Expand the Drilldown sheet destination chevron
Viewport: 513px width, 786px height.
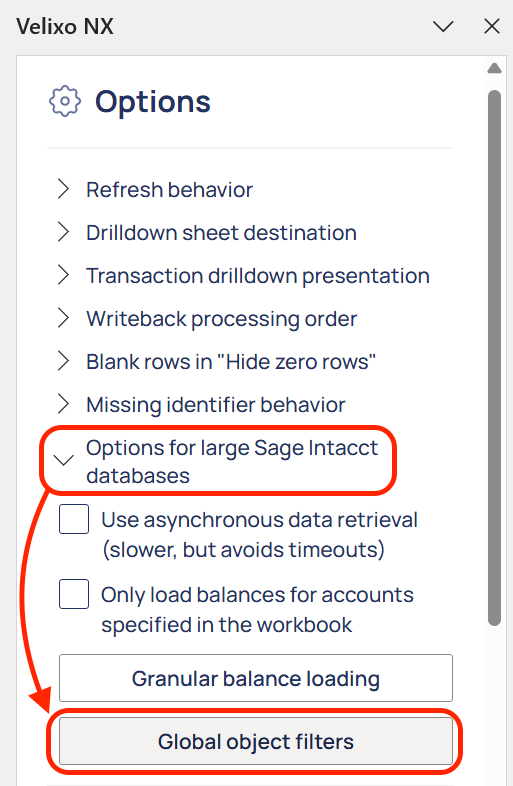(x=63, y=233)
